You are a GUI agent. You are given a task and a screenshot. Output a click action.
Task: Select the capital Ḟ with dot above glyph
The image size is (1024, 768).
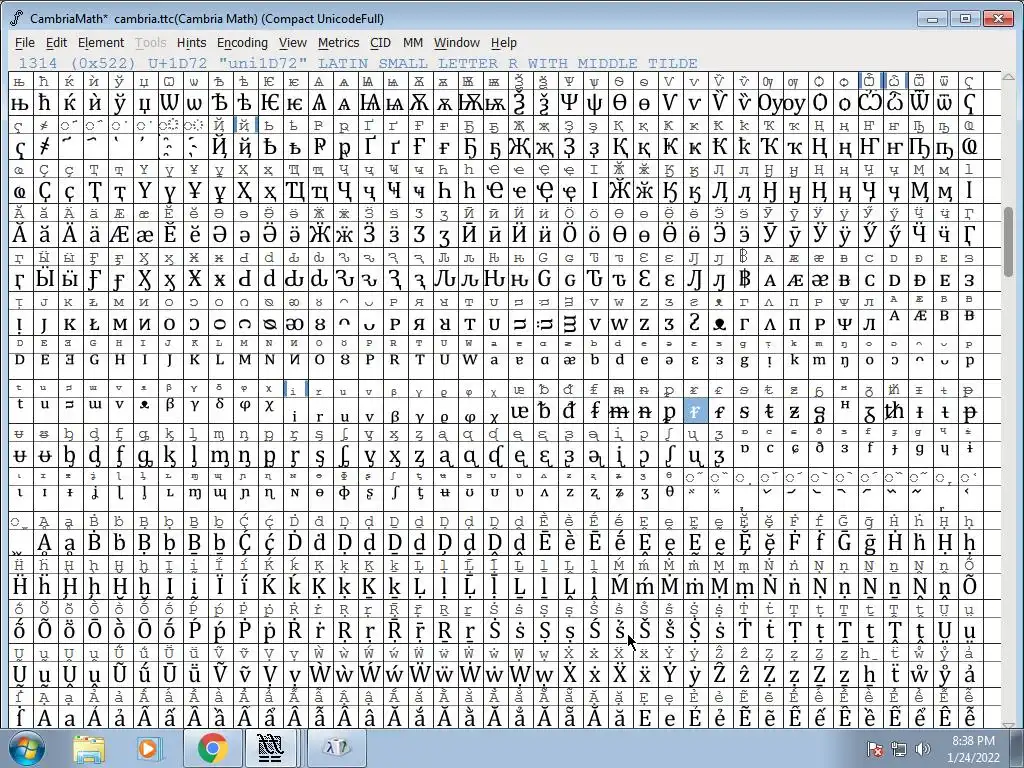point(794,542)
